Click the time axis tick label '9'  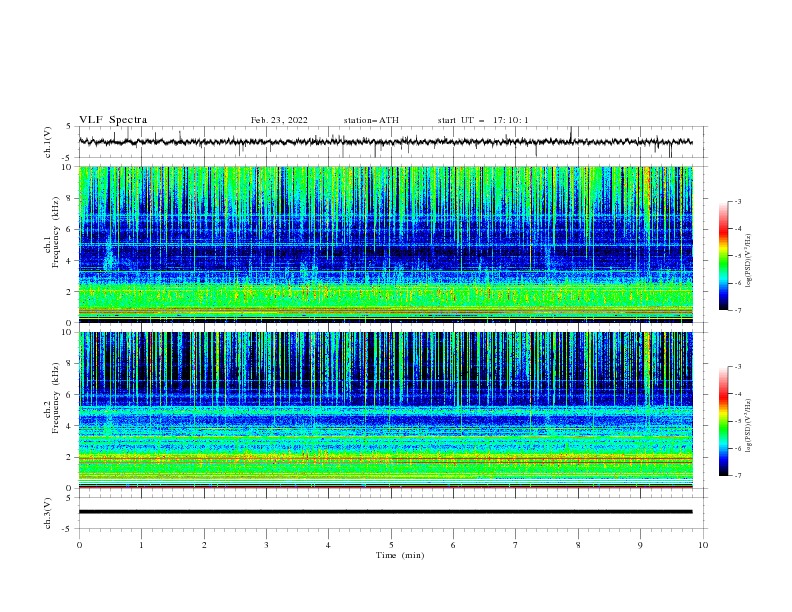640,545
